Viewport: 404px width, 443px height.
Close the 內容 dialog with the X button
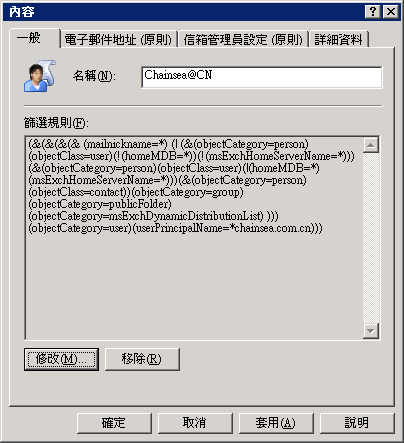click(x=391, y=12)
